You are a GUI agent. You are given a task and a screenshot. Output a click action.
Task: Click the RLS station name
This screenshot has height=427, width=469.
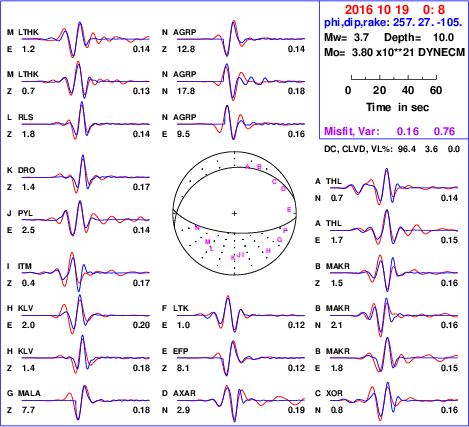[x=26, y=117]
